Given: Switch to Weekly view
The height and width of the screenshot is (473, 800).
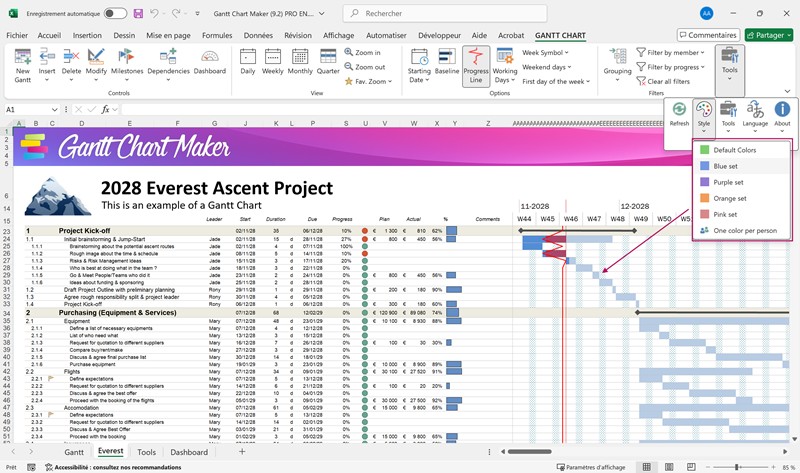Looking at the screenshot, I should [273, 62].
